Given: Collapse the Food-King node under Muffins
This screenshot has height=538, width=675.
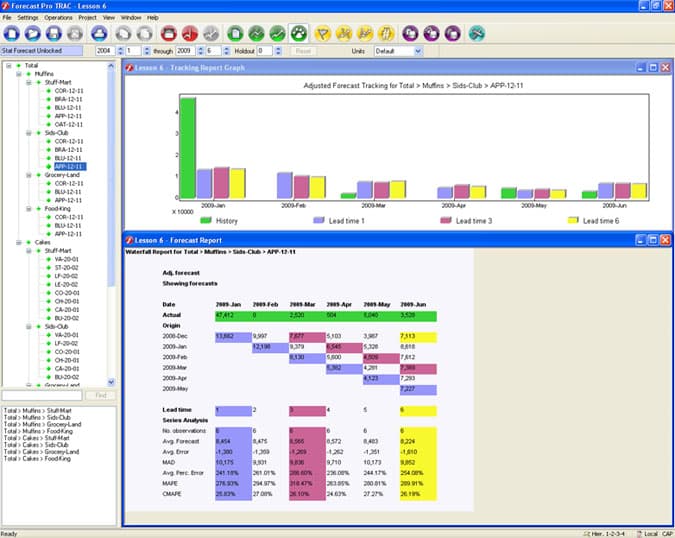Looking at the screenshot, I should click(28, 209).
